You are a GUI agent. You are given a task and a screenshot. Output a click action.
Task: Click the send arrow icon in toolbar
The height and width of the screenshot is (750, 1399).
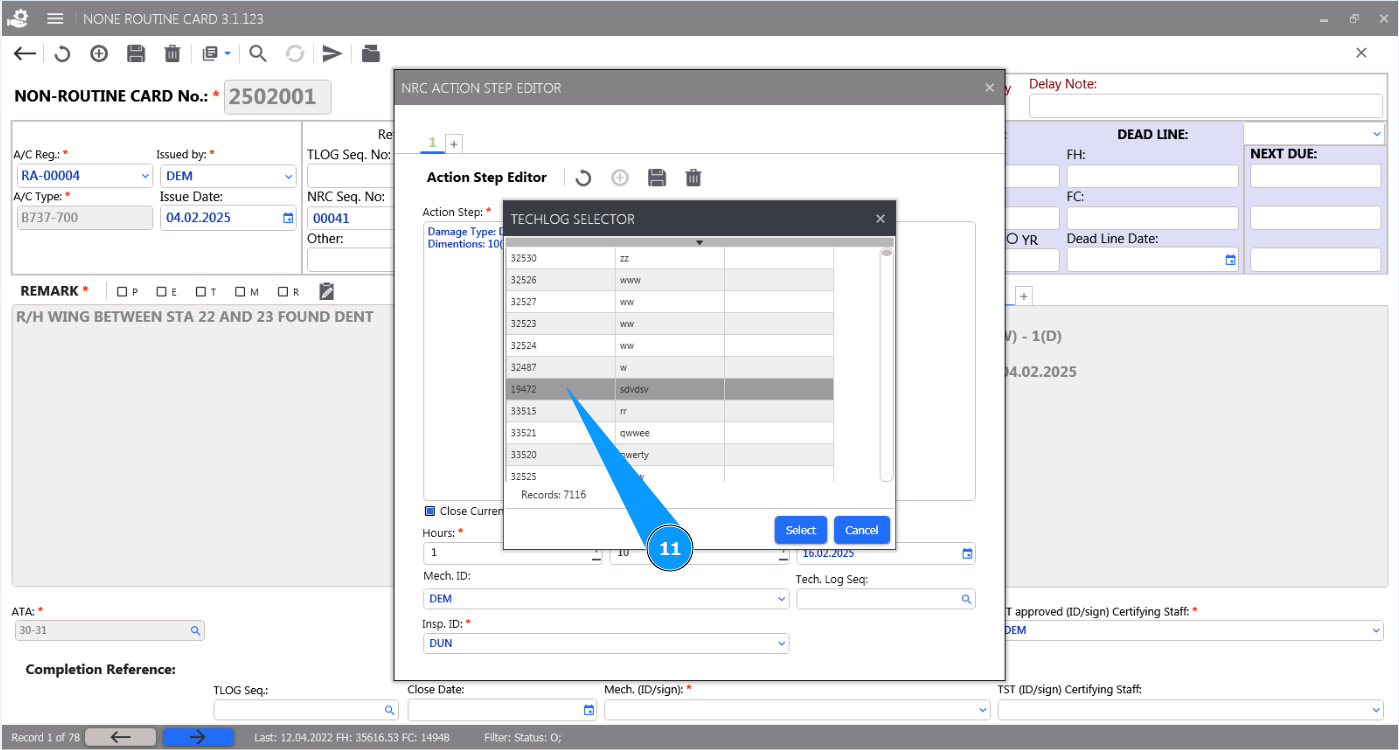pyautogui.click(x=332, y=54)
